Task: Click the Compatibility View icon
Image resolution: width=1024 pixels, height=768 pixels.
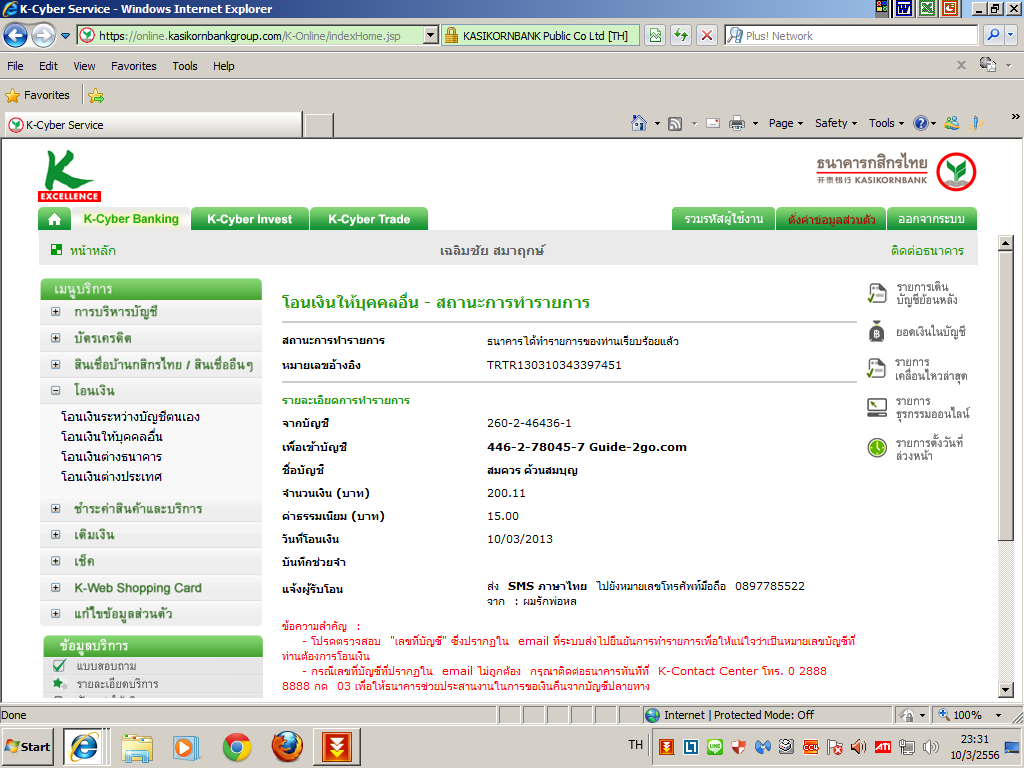Action: point(655,35)
